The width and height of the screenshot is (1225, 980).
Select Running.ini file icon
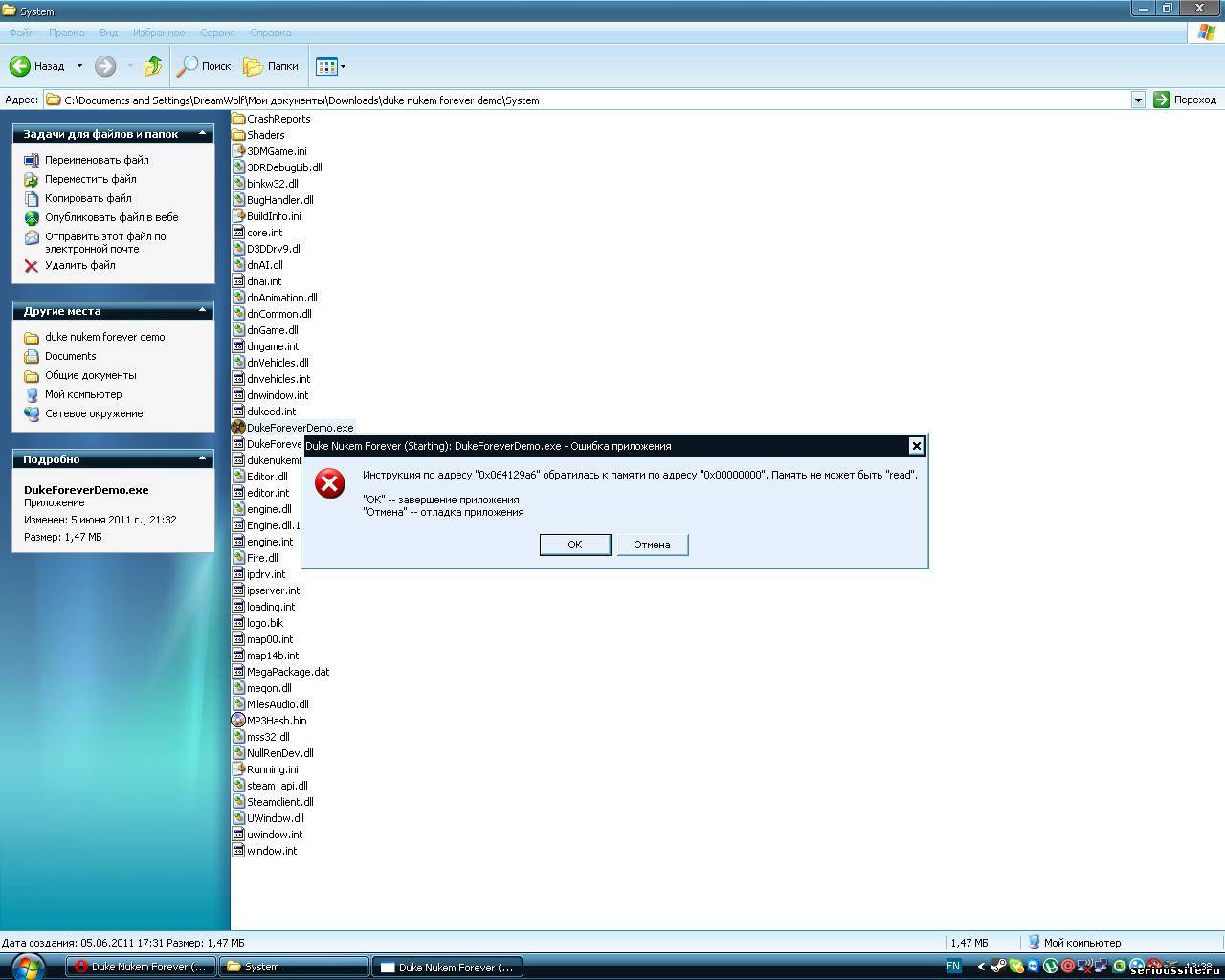238,769
